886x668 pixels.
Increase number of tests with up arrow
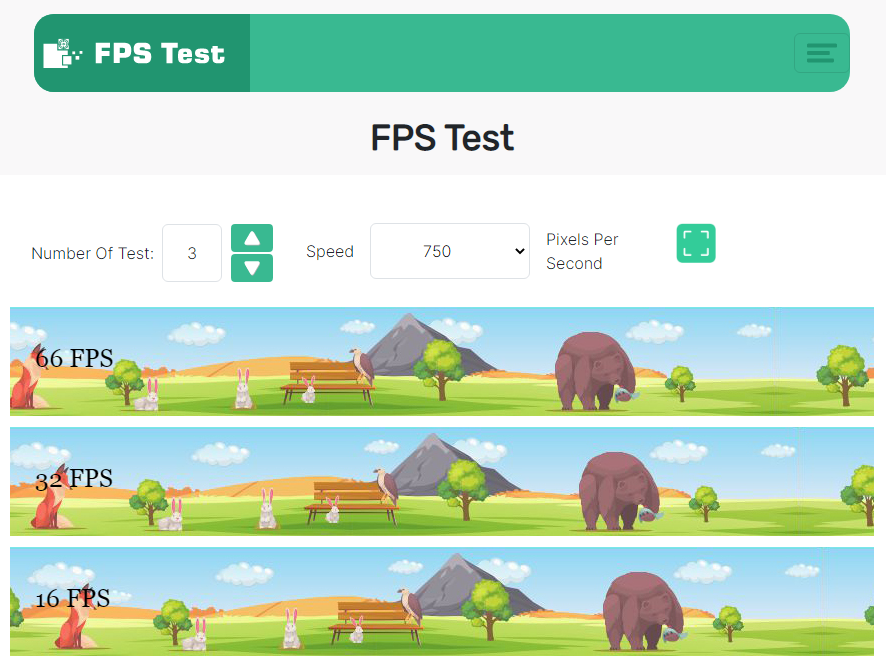point(252,238)
